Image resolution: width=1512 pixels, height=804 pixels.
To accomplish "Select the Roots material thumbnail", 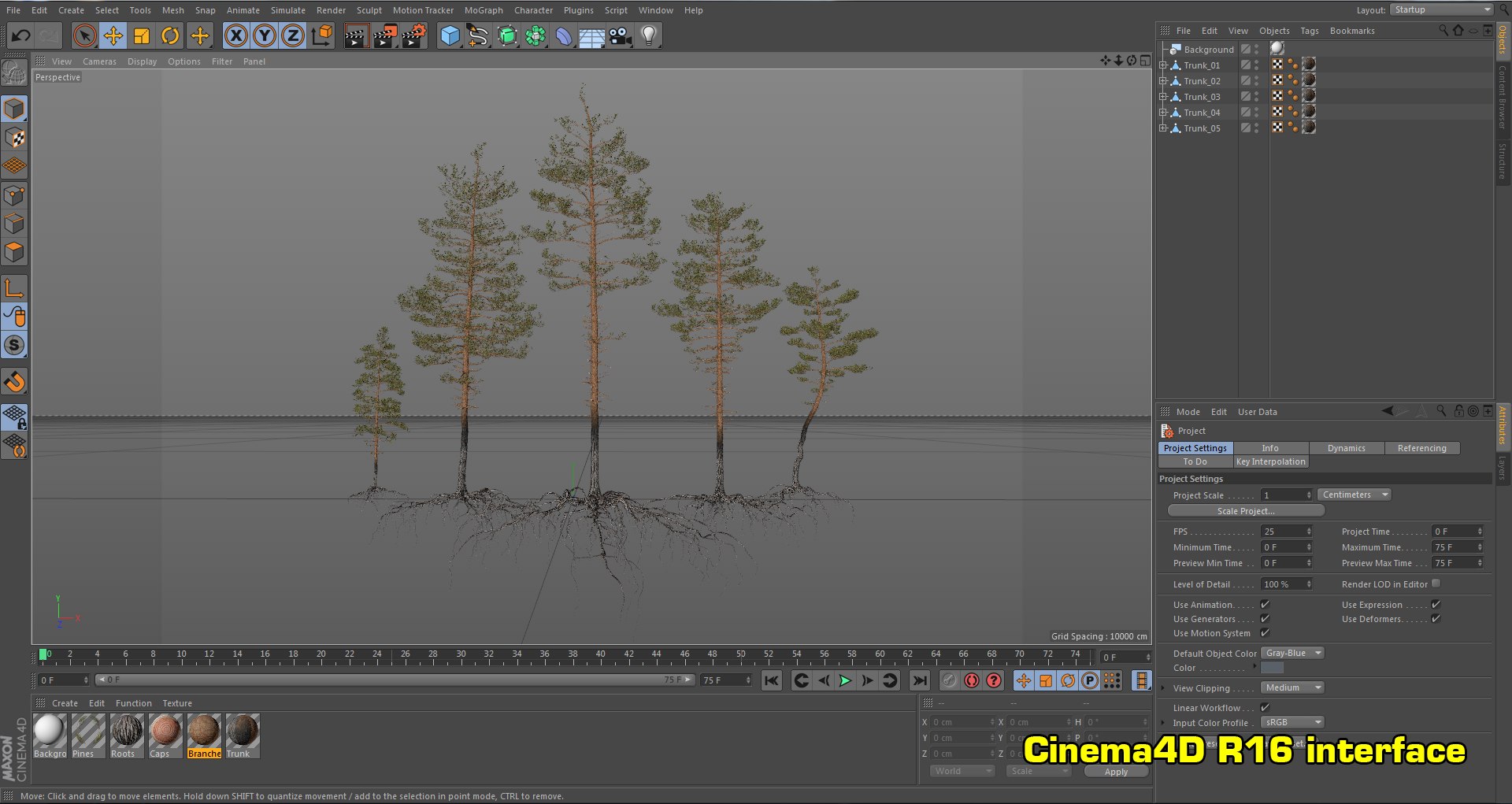I will coord(126,735).
